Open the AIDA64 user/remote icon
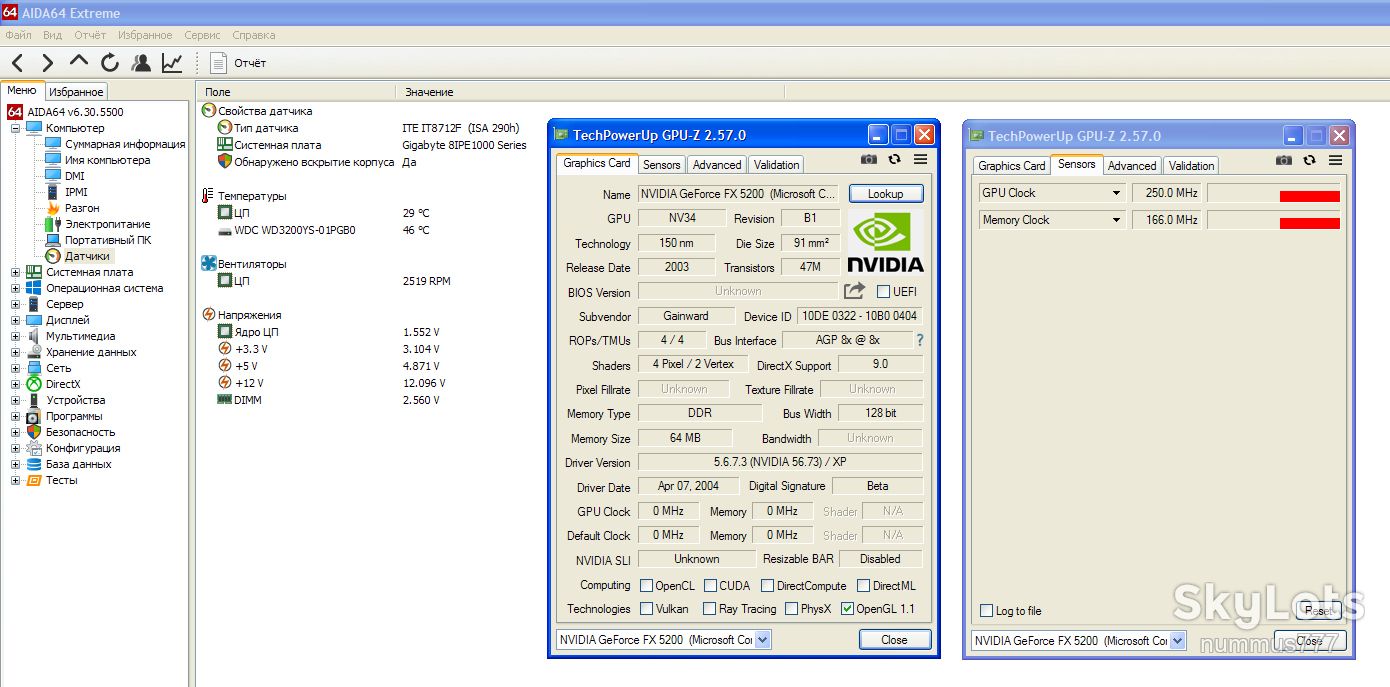The image size is (1390, 687). (141, 63)
